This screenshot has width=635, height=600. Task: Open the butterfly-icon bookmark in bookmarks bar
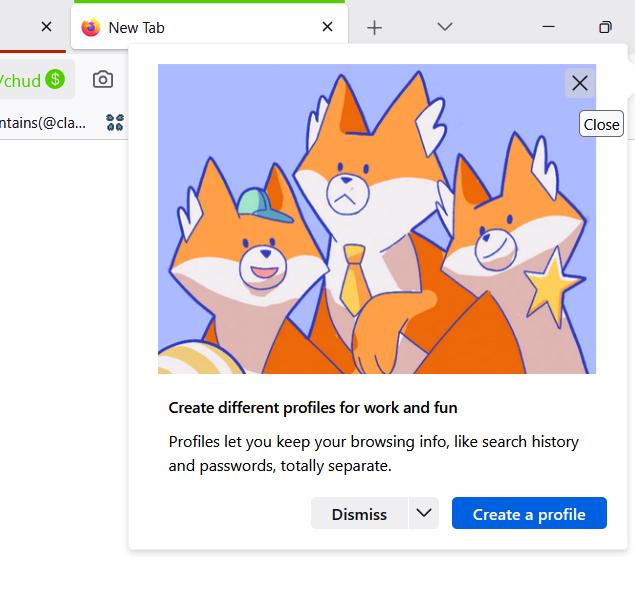(x=115, y=122)
